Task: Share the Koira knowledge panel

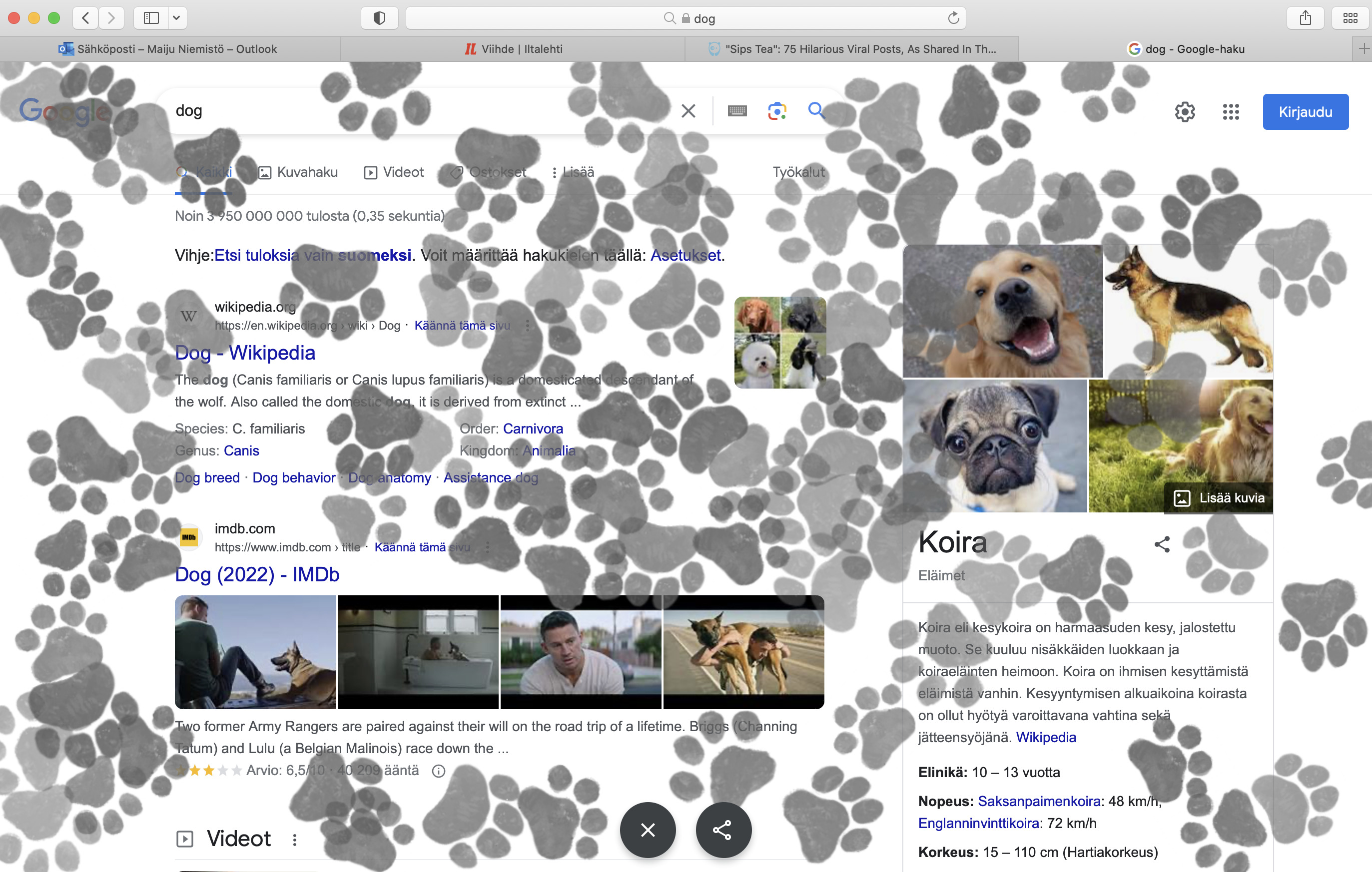Action: (1162, 544)
